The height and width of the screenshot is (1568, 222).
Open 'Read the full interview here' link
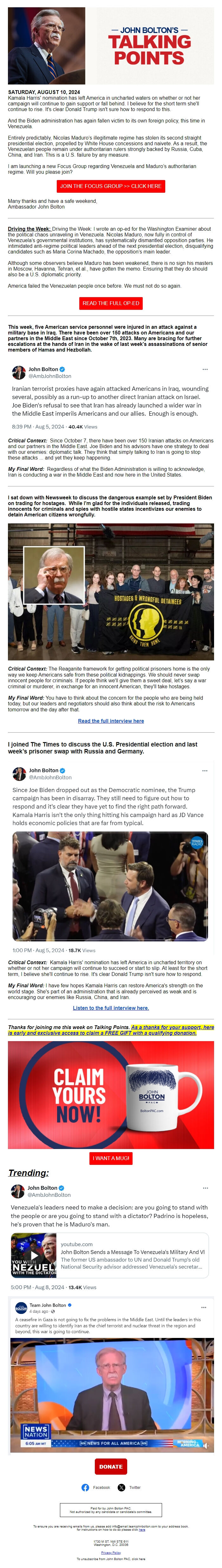pyautogui.click(x=111, y=721)
